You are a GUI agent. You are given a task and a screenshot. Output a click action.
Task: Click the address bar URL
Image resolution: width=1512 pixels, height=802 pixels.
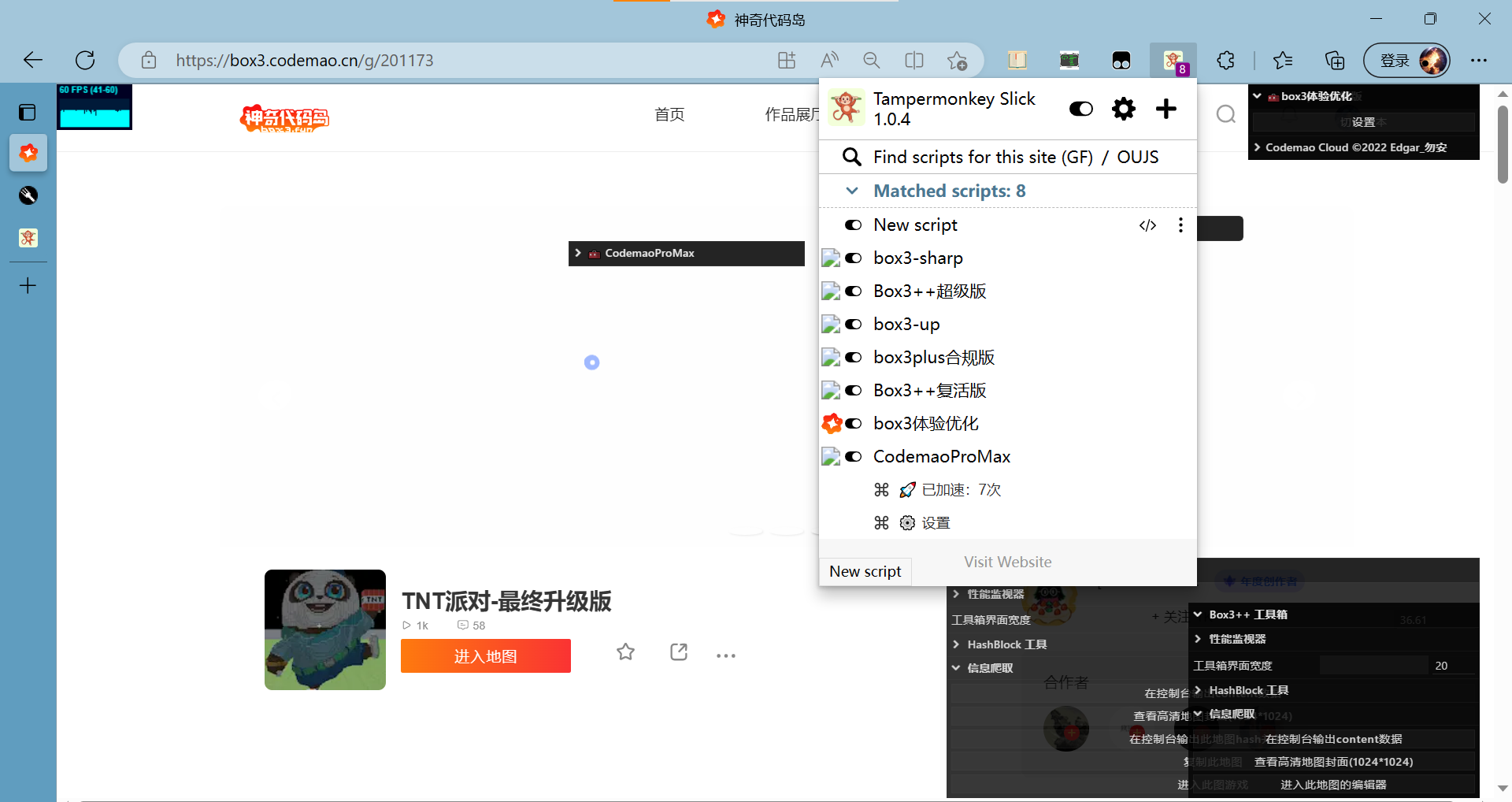point(305,61)
